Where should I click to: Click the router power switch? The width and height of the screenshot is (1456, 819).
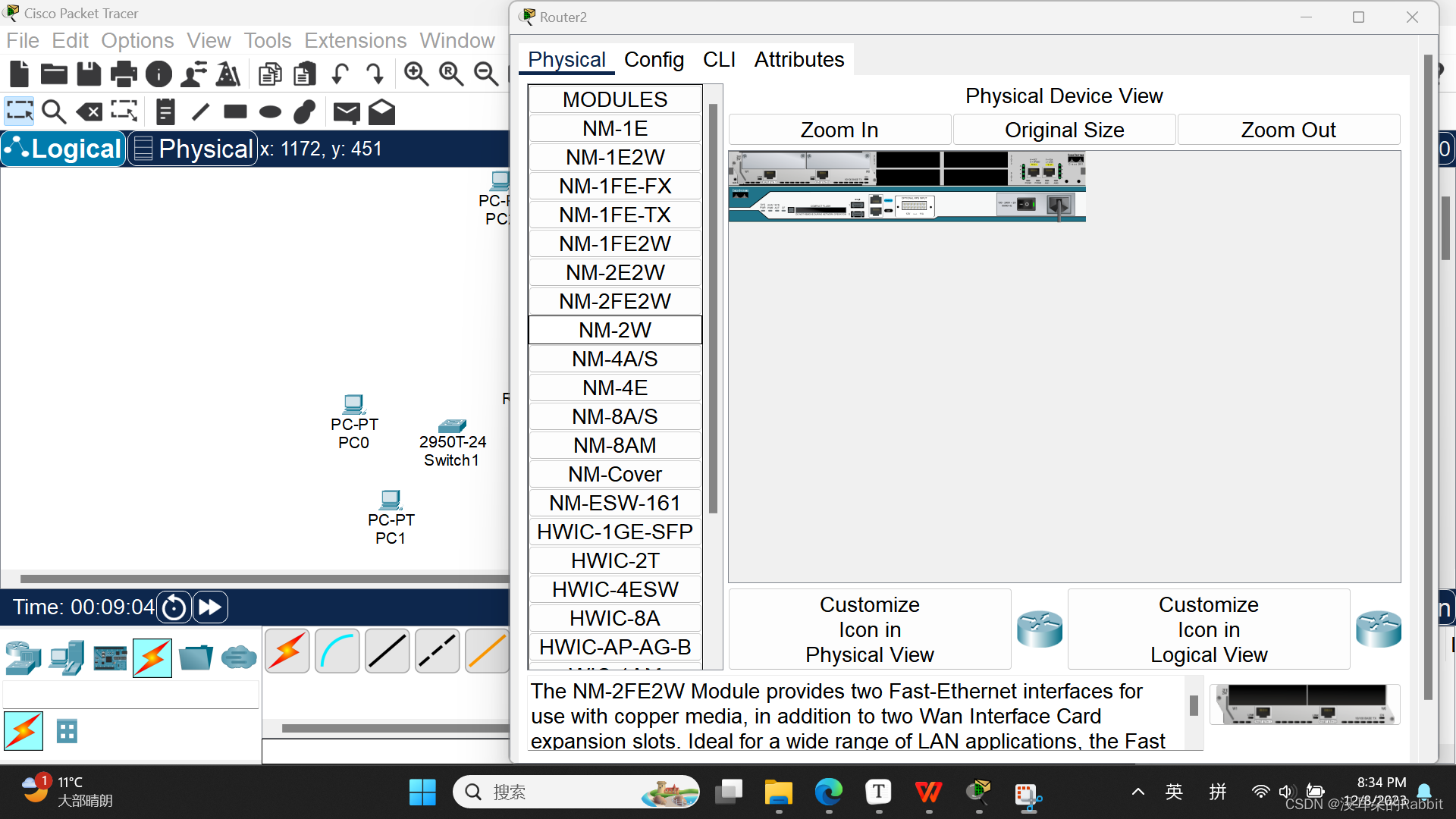[1025, 204]
